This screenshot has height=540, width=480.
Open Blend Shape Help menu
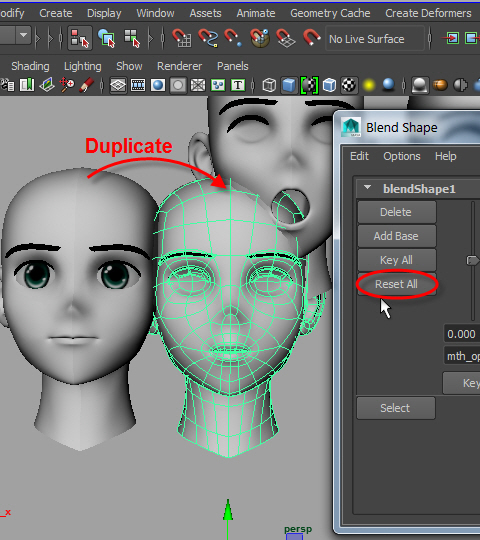pos(446,156)
